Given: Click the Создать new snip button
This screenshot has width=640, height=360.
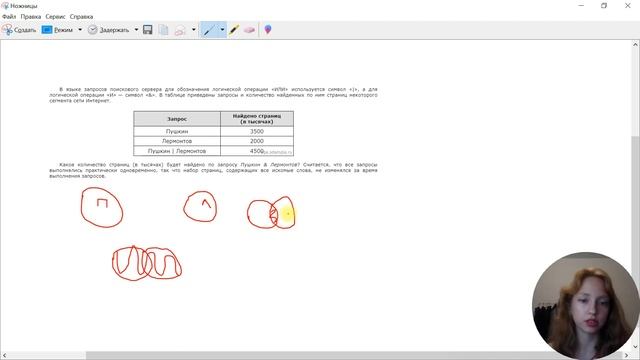Looking at the screenshot, I should (19, 30).
